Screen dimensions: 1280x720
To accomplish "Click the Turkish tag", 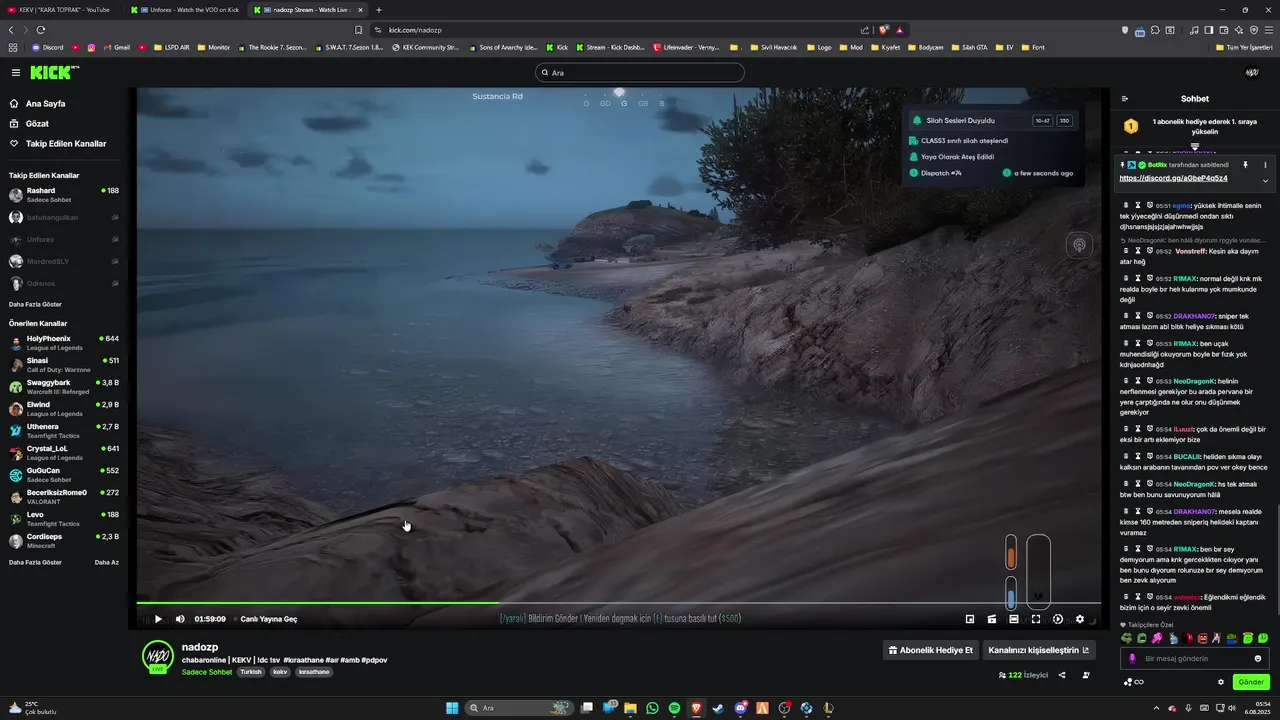I will pyautogui.click(x=251, y=672).
